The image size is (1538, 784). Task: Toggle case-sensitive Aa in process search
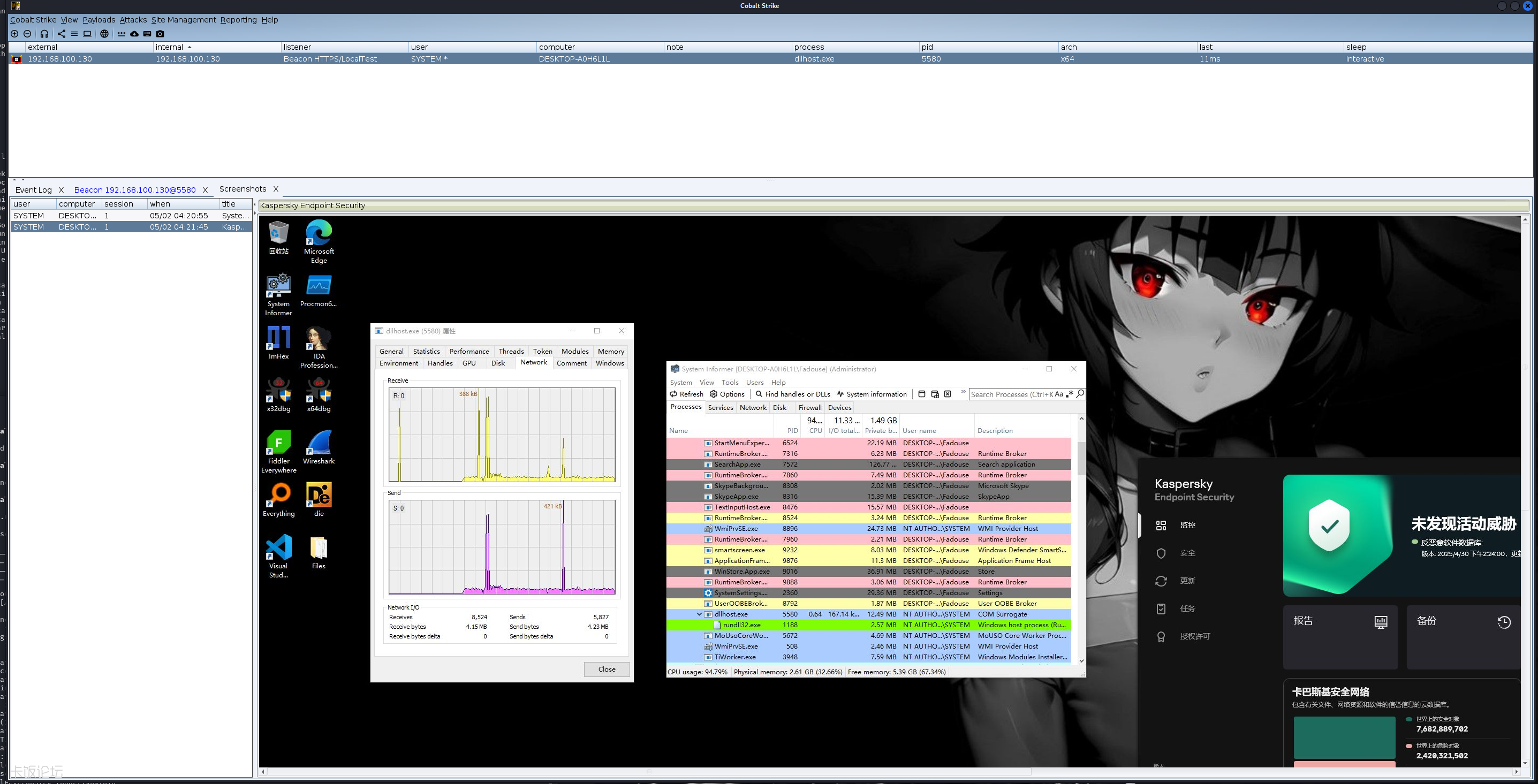(1058, 394)
